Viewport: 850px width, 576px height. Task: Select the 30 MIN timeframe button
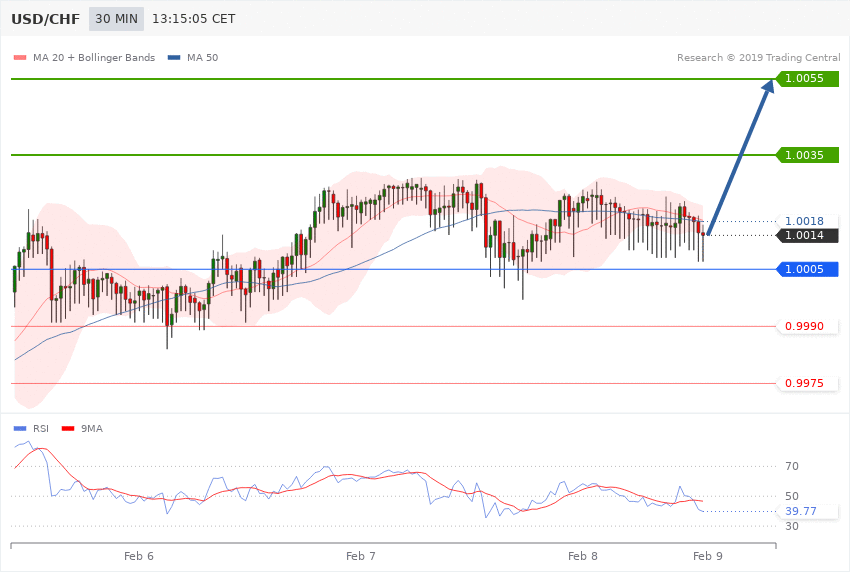click(117, 19)
